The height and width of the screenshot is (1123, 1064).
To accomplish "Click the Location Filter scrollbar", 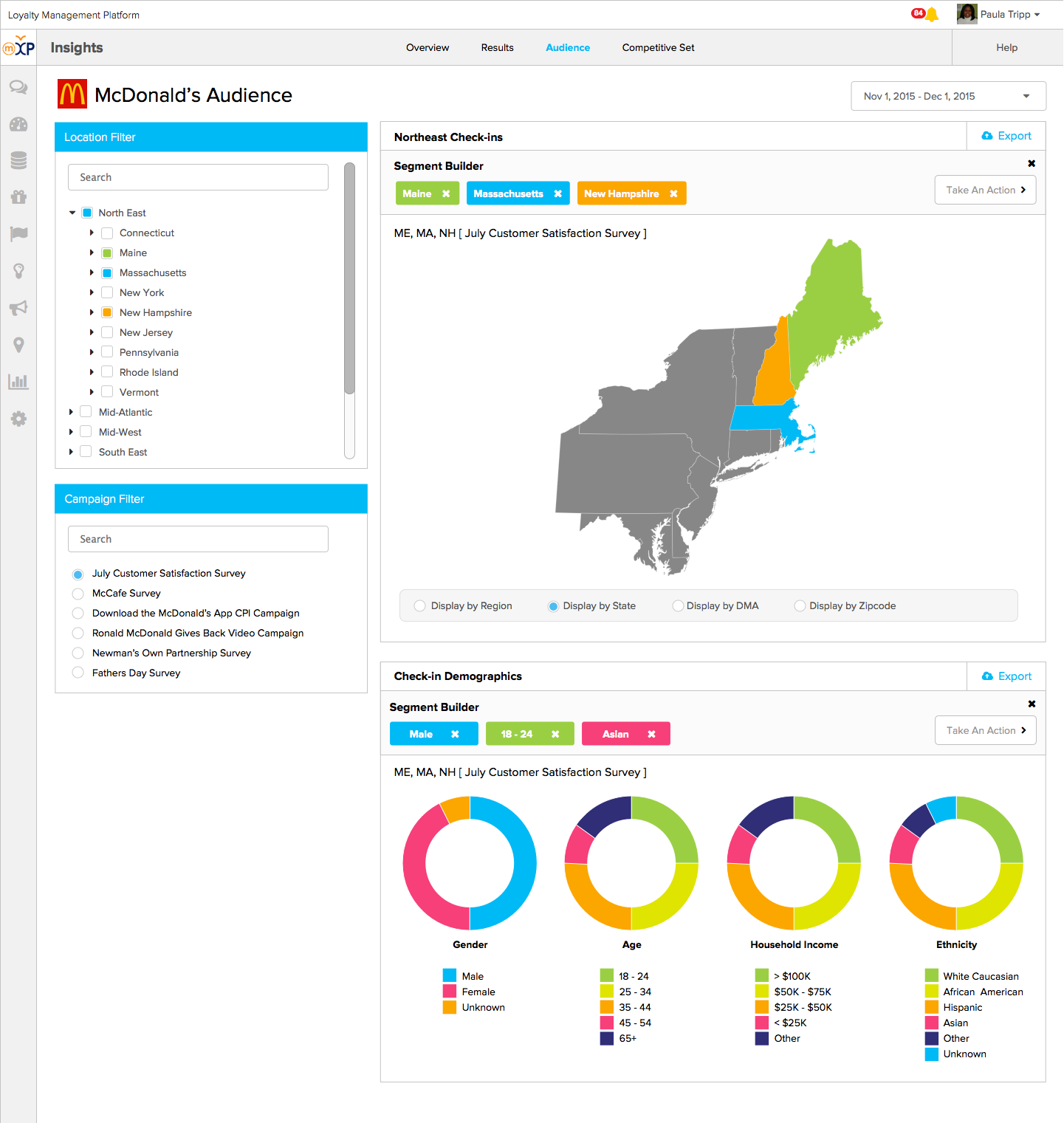I will [x=349, y=278].
